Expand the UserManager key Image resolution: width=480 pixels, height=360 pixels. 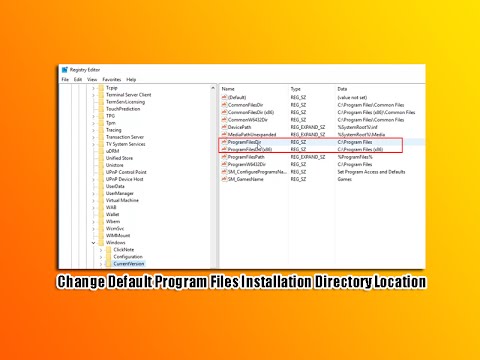(x=94, y=193)
